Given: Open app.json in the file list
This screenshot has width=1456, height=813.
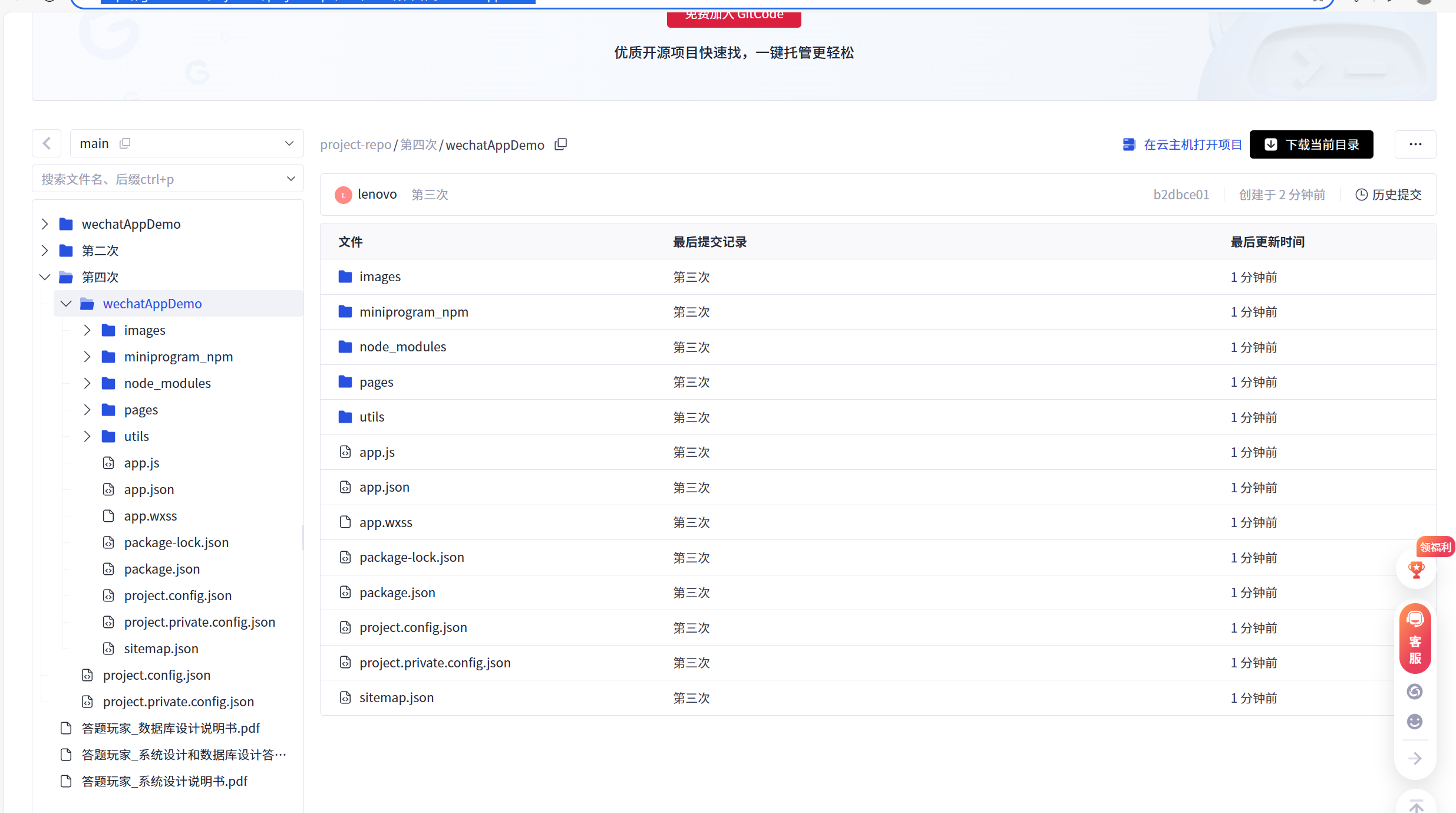Looking at the screenshot, I should tap(384, 487).
